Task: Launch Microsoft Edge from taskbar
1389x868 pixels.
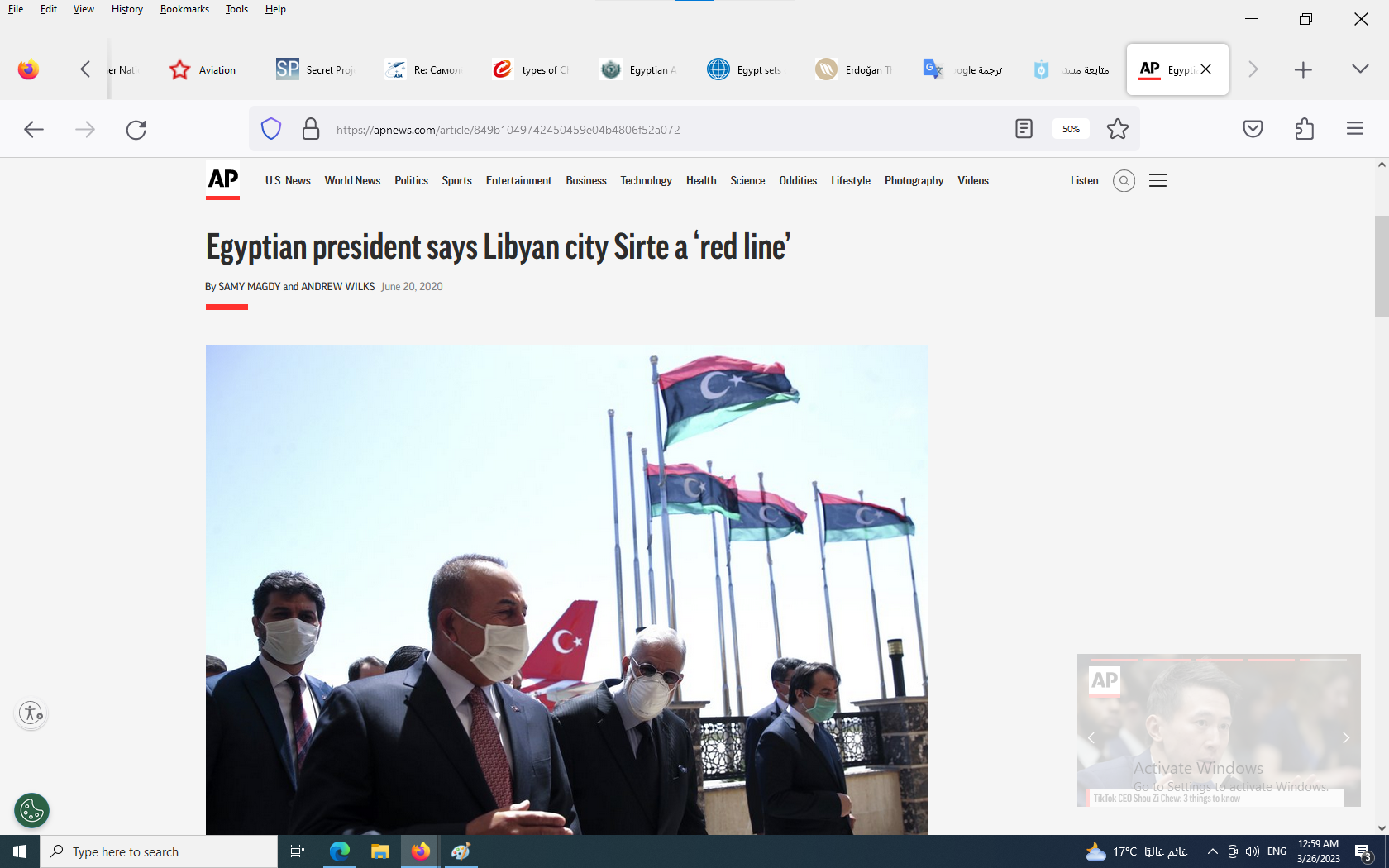Action: point(339,851)
